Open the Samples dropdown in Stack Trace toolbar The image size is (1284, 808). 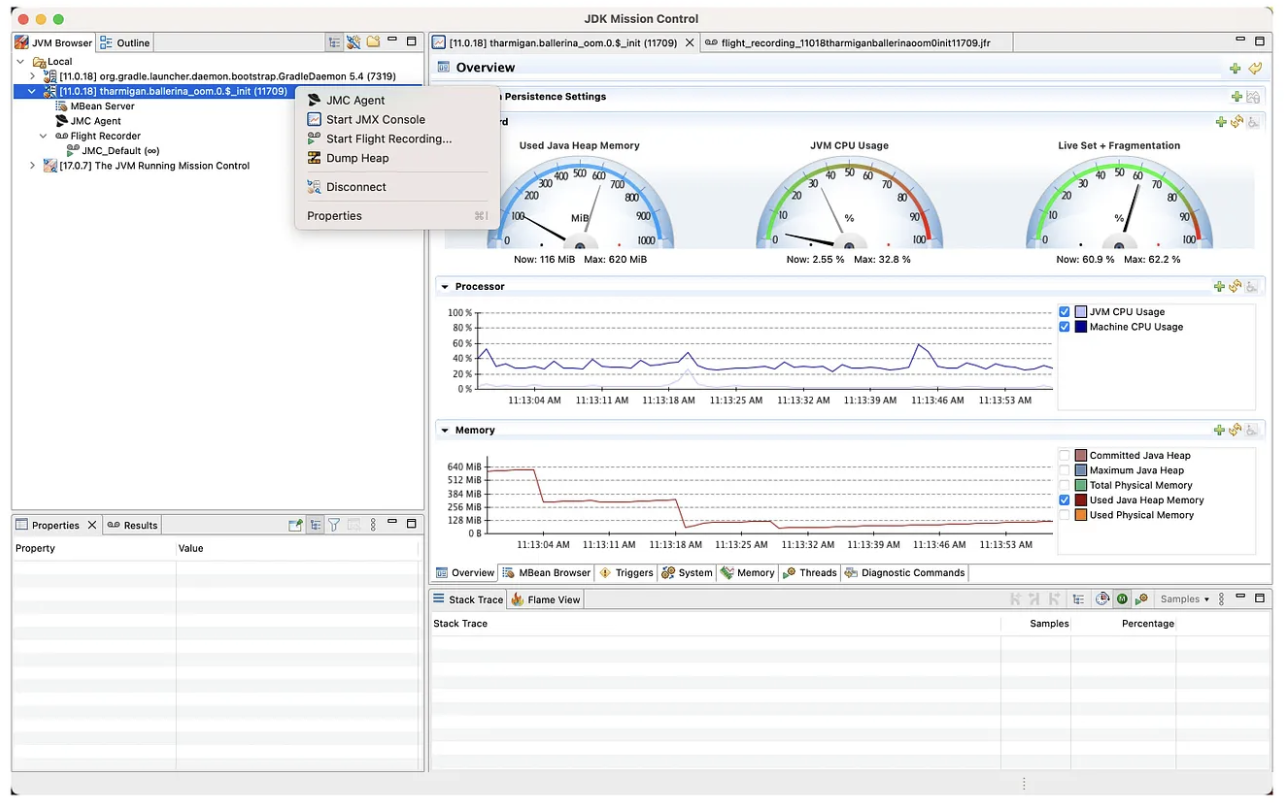coord(1185,599)
